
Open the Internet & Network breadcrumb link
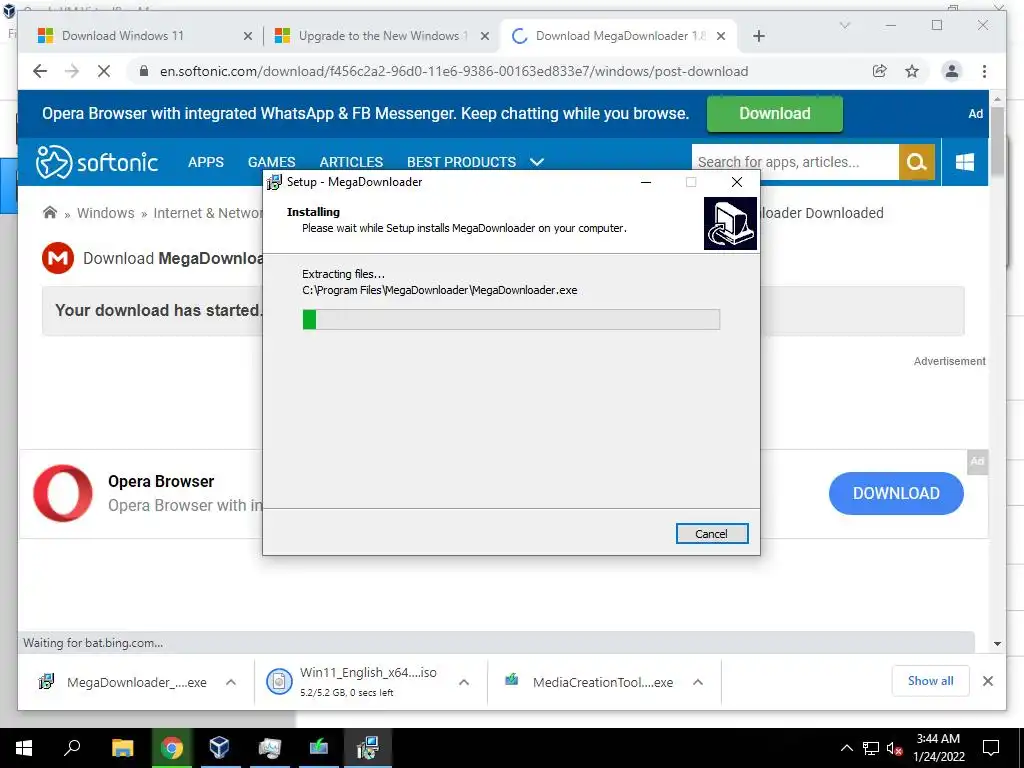pos(208,213)
